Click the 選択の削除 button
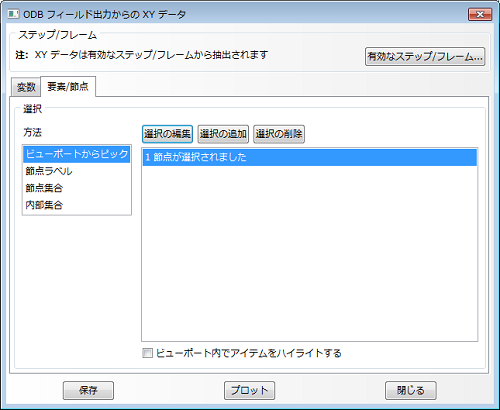500x410 pixels. pos(279,134)
